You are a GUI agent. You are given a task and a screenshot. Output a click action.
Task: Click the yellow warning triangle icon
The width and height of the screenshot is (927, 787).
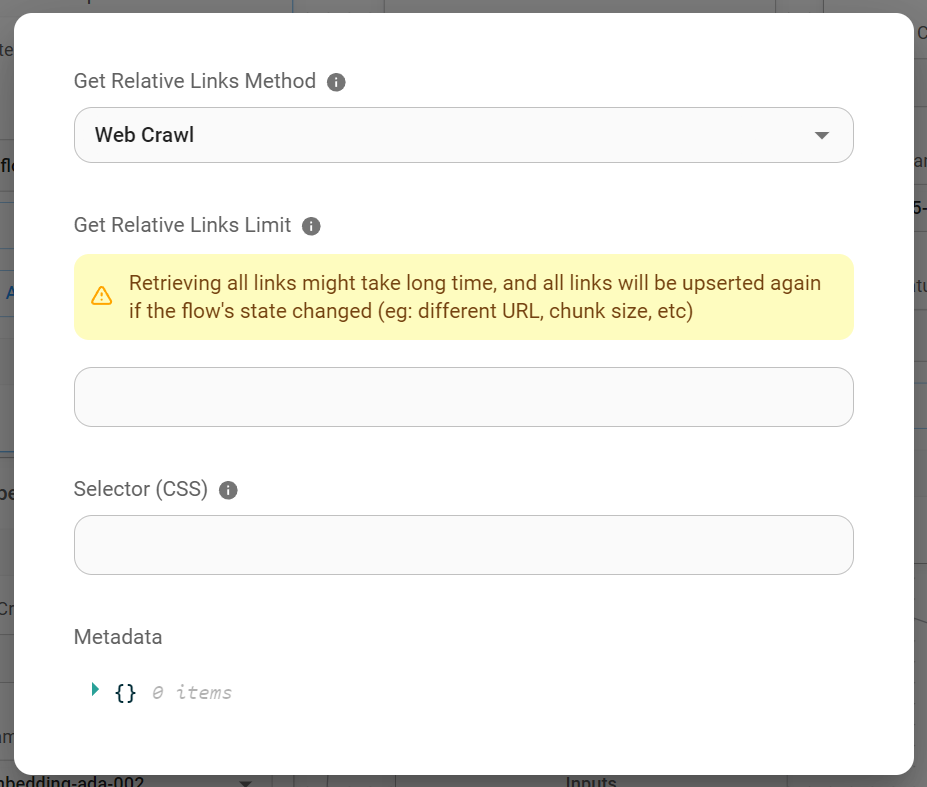102,296
